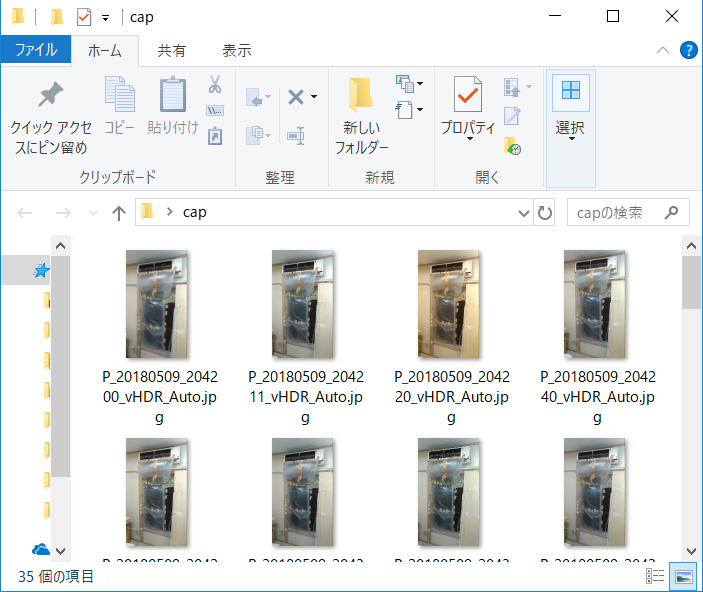Quick access star in navigation pane
The image size is (703, 592).
(x=41, y=270)
